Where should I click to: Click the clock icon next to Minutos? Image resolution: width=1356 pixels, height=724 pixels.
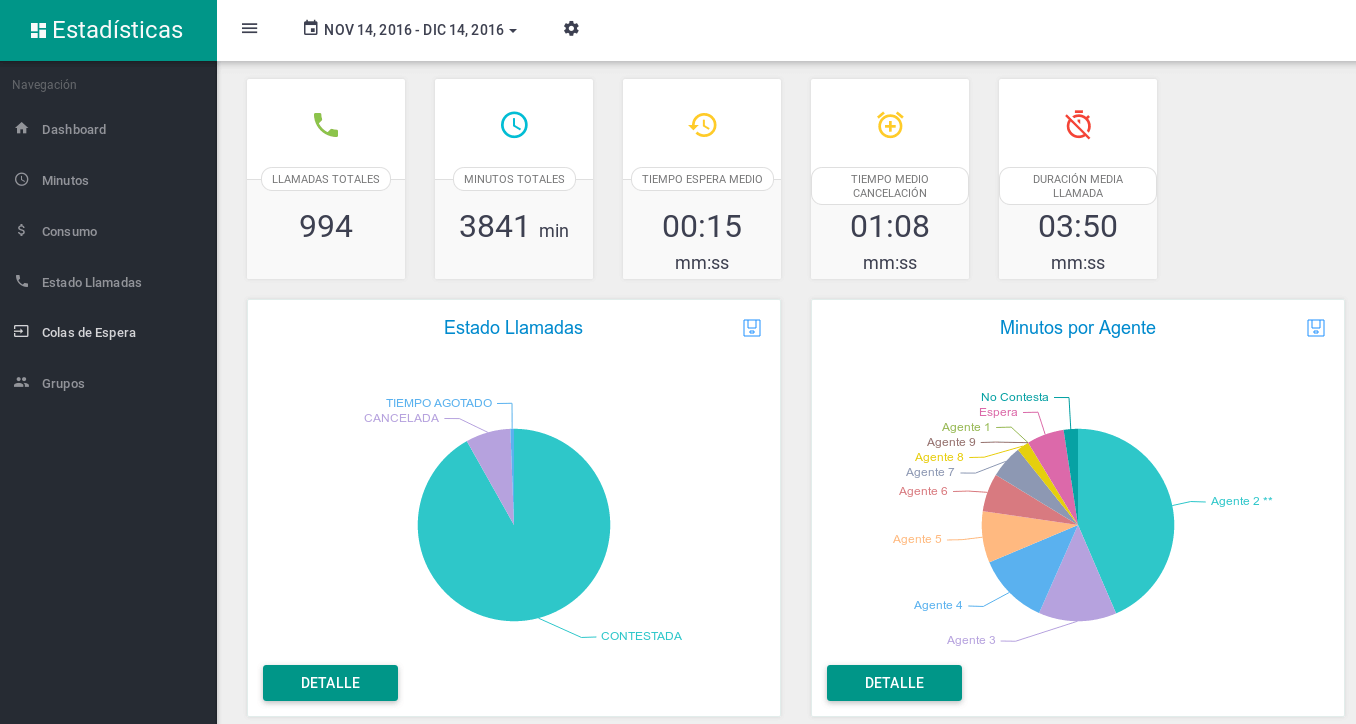[x=22, y=179]
